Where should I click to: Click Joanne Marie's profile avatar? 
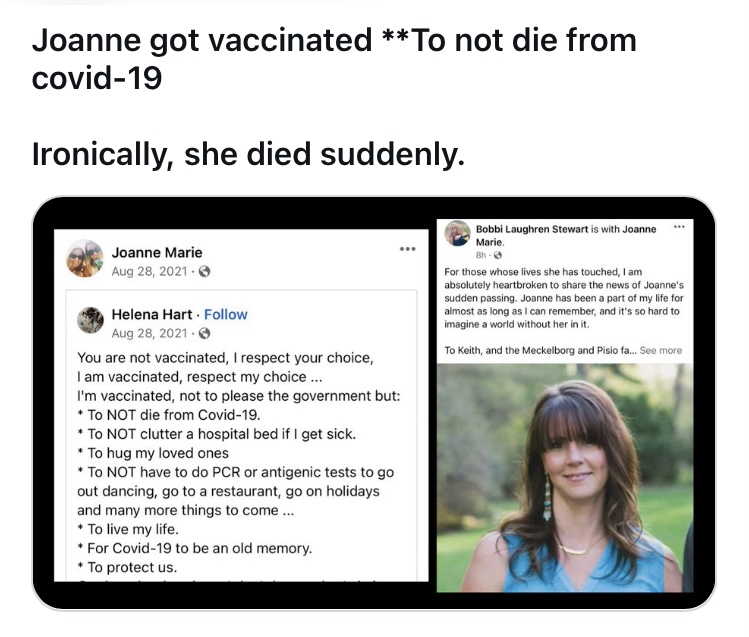coord(84,259)
